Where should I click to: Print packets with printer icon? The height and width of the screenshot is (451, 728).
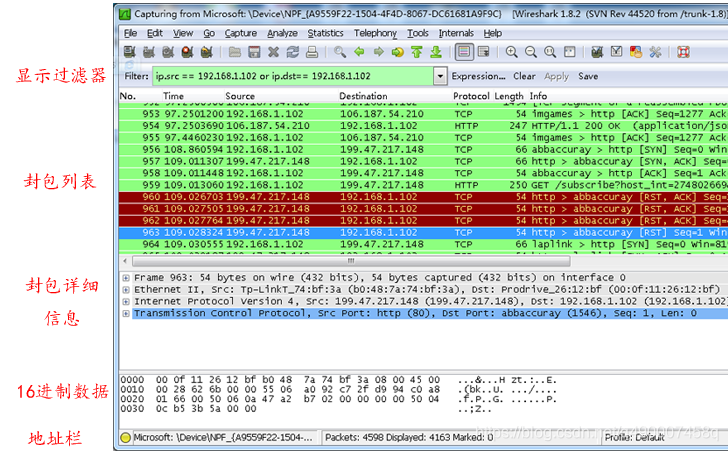point(312,52)
